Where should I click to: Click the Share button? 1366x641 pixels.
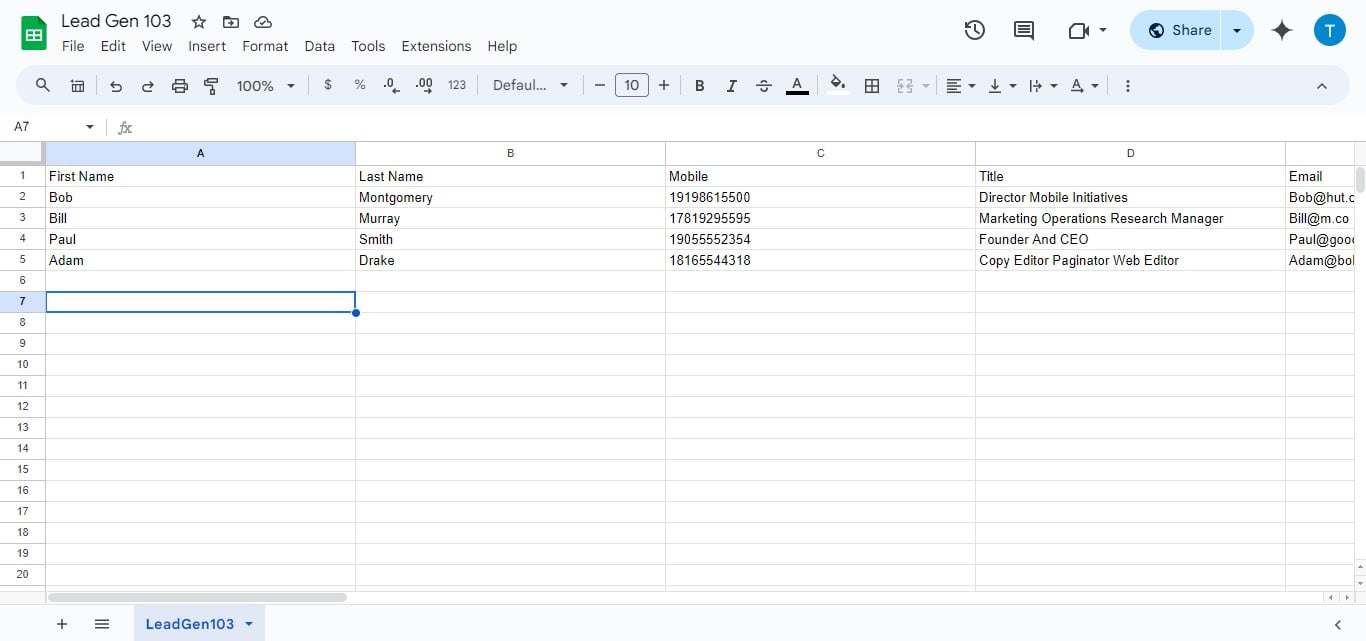1178,30
